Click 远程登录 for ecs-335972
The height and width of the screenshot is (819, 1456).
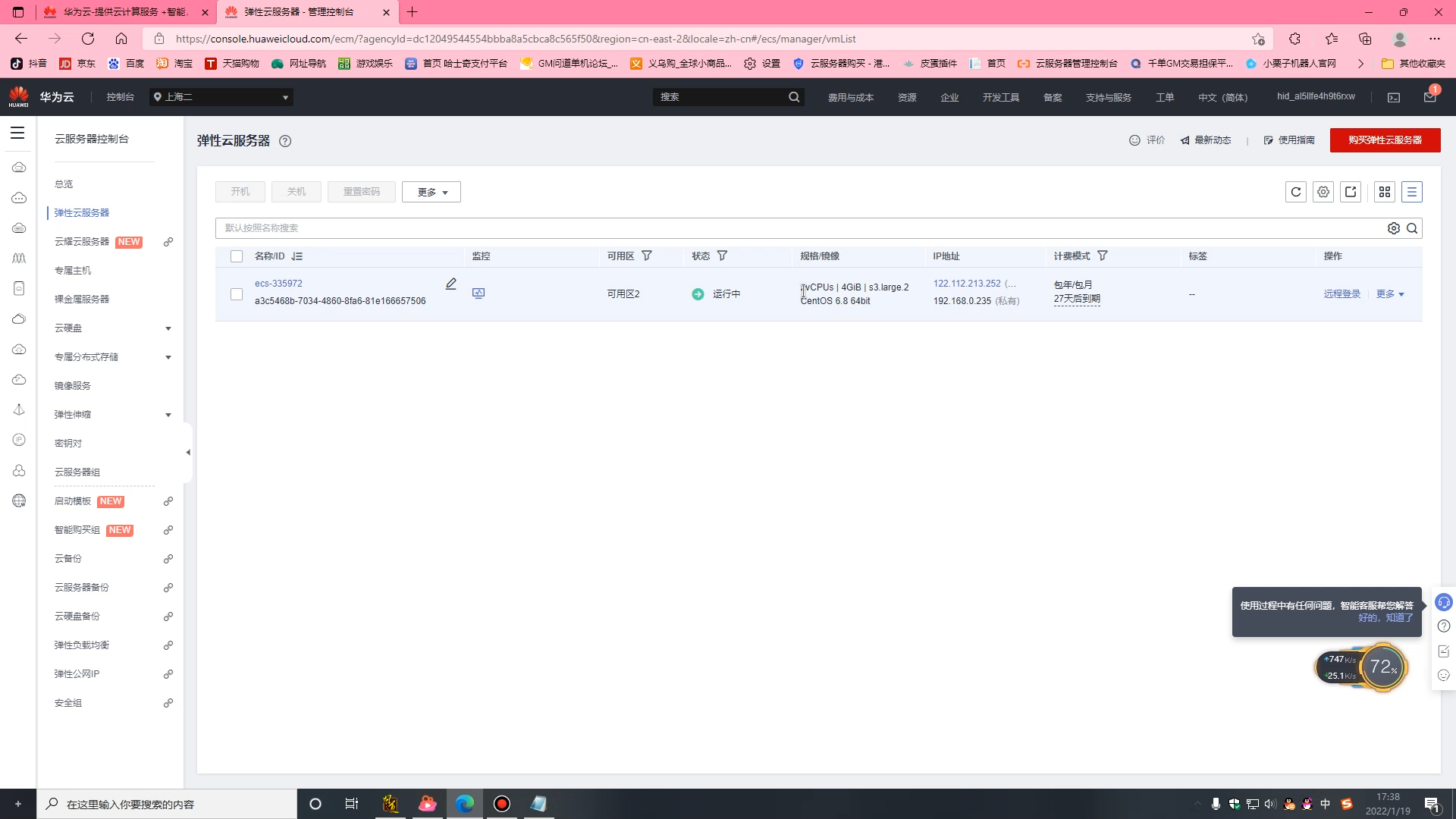point(1342,294)
